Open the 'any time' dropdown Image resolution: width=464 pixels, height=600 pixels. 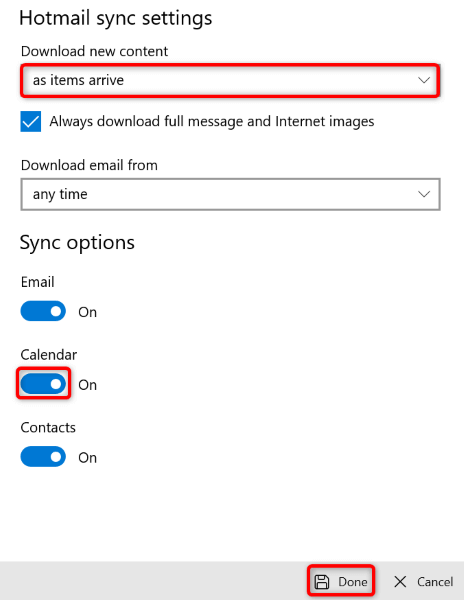pos(230,194)
